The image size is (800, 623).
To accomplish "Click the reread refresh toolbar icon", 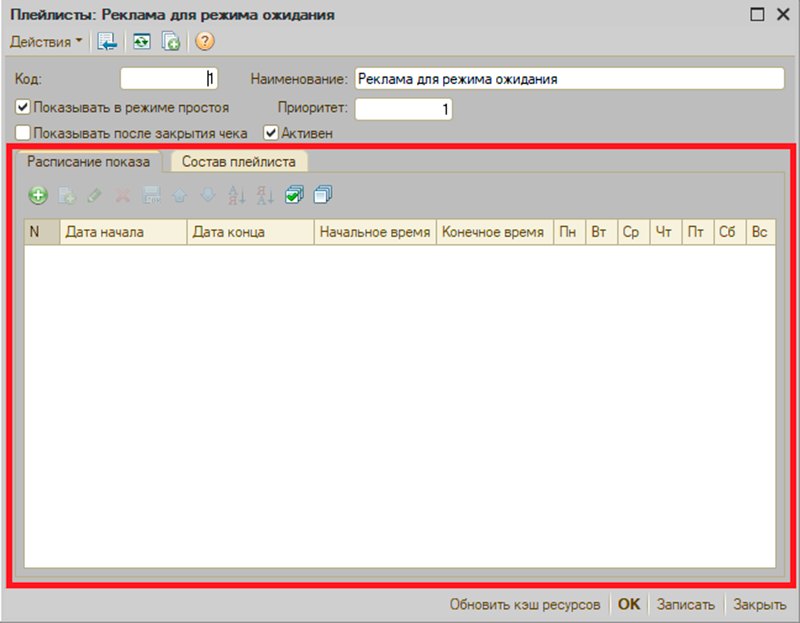I will click(x=141, y=41).
